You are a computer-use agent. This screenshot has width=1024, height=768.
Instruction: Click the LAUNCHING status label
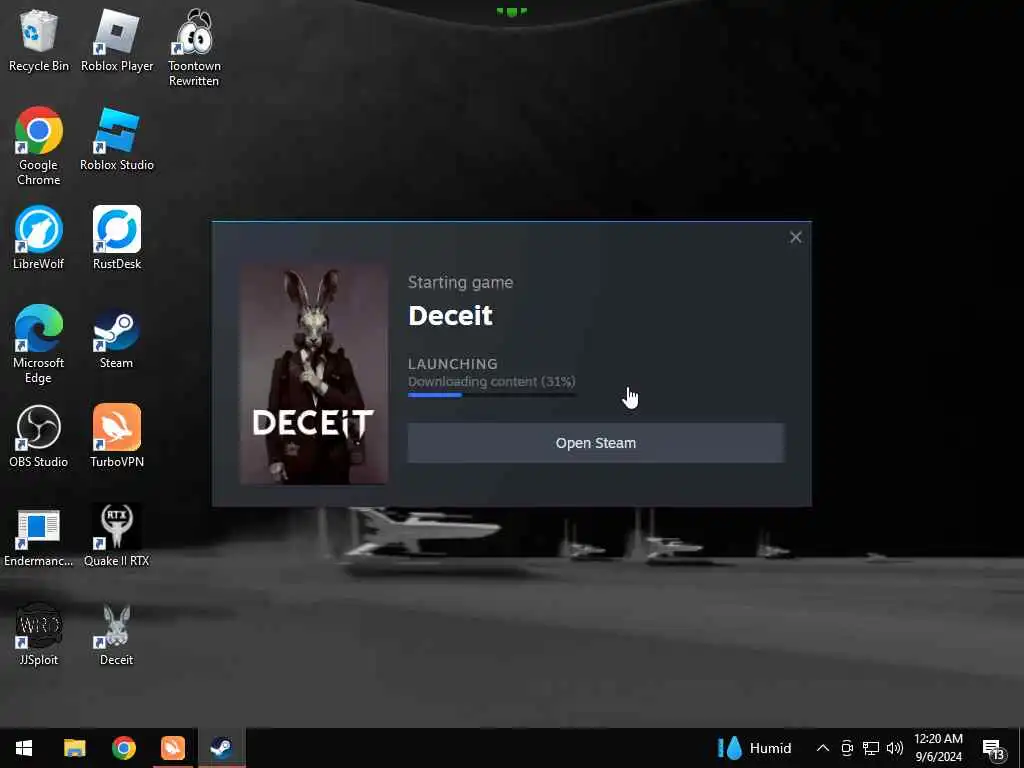453,364
